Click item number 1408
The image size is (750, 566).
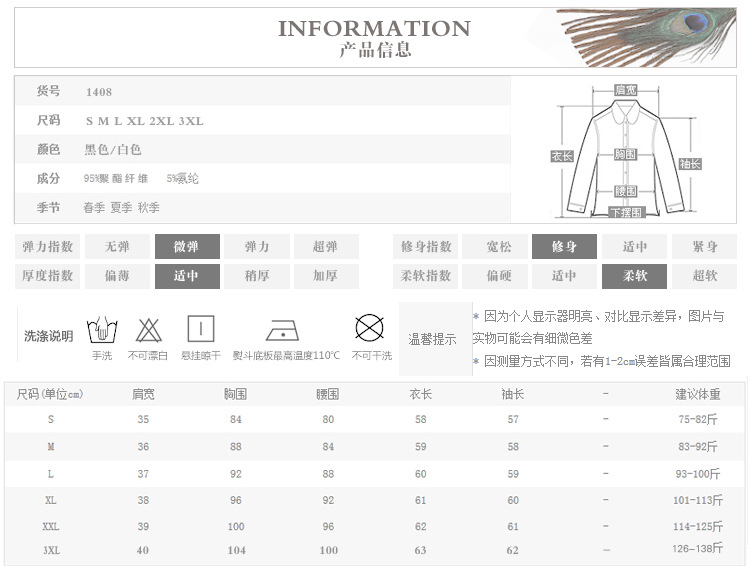[x=99, y=92]
